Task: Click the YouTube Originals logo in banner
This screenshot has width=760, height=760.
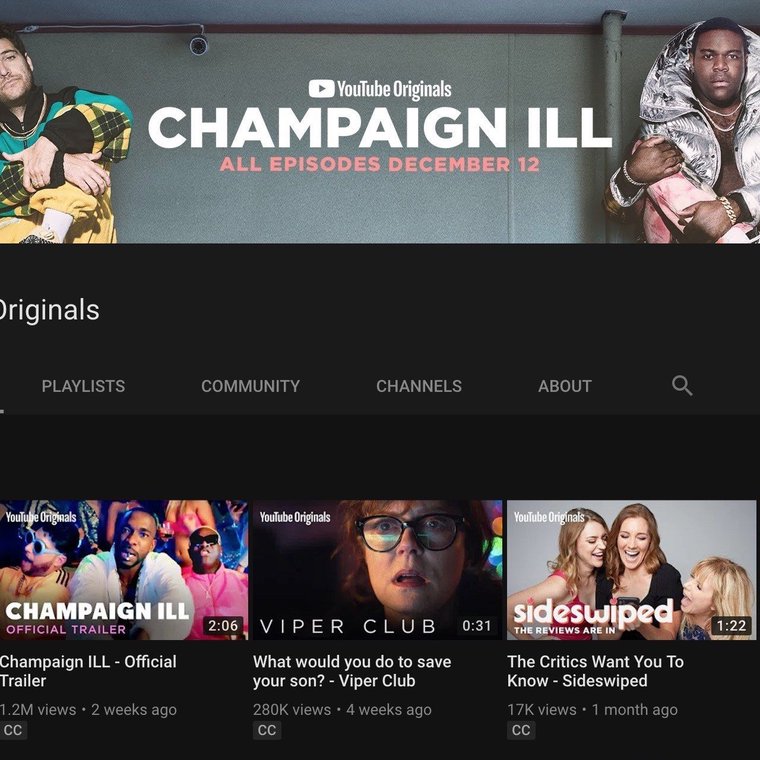Action: (x=380, y=89)
